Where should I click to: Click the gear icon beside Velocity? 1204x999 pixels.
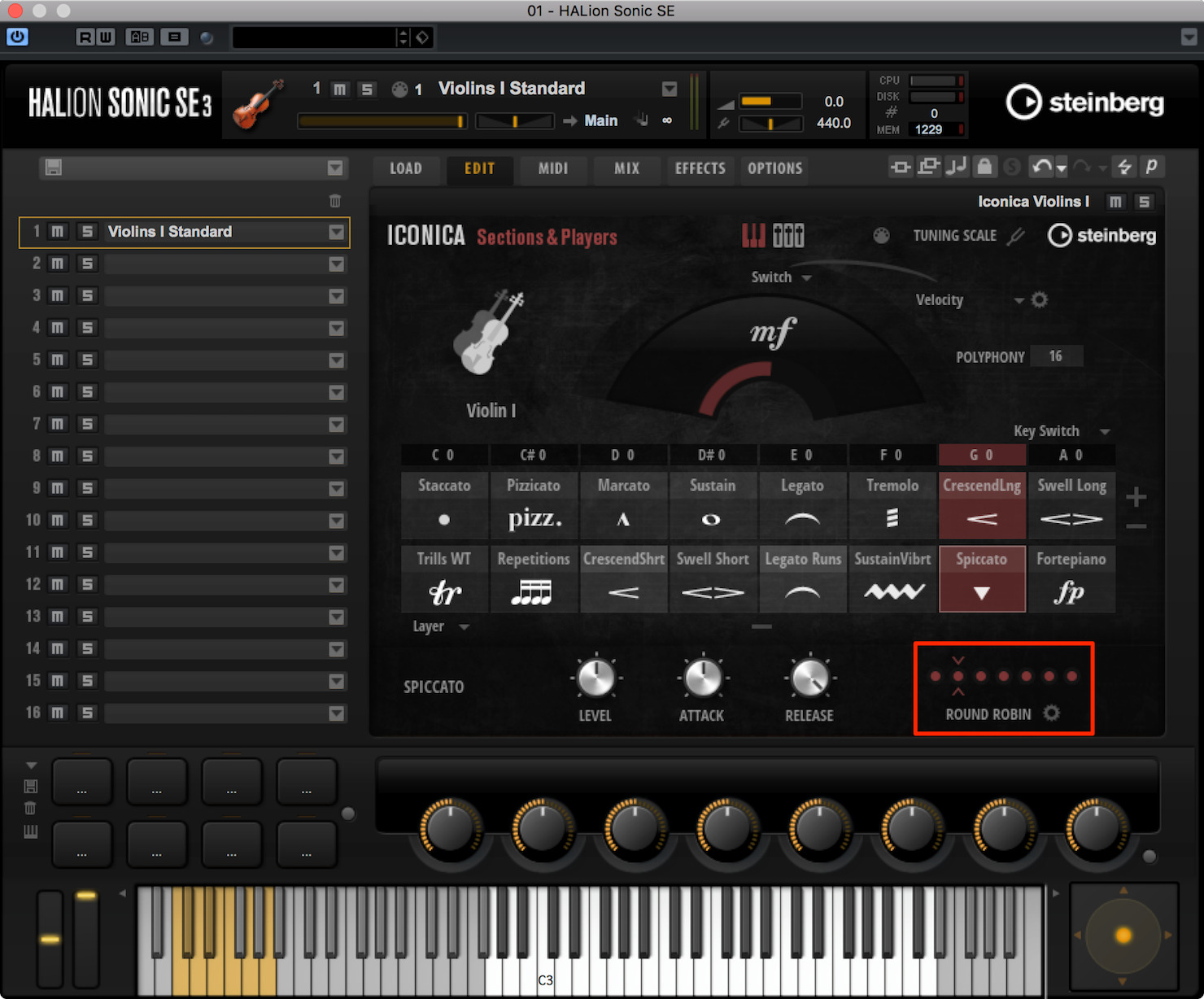(1039, 299)
